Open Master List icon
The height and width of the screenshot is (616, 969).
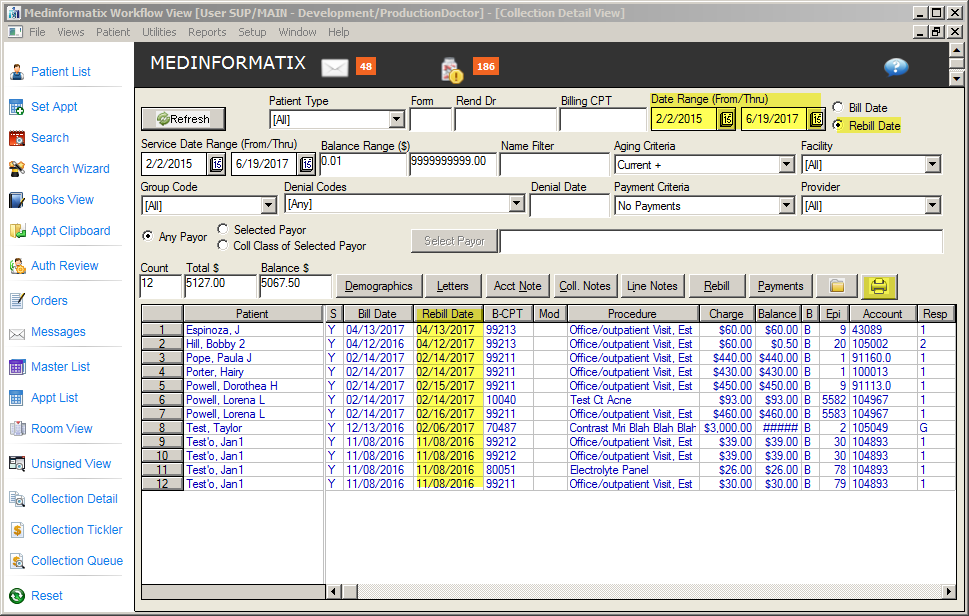(17, 367)
